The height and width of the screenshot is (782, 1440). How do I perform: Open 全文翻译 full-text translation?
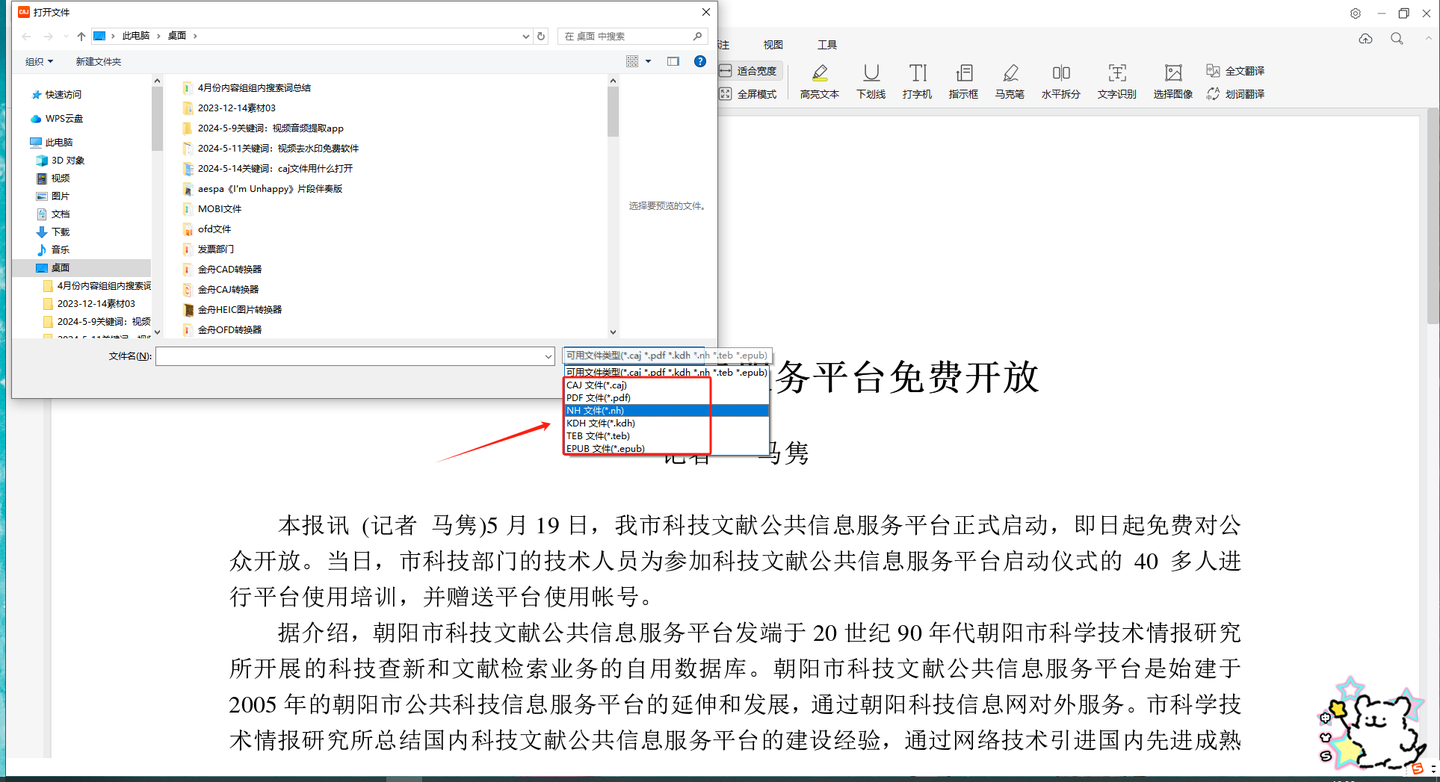tap(1234, 71)
